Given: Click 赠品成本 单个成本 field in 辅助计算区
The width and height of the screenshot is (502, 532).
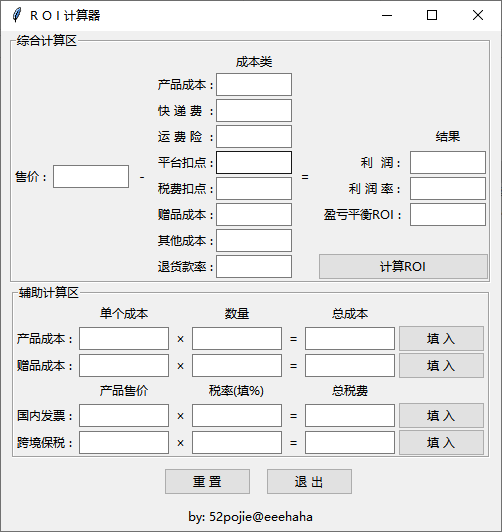Looking at the screenshot, I should [124, 366].
